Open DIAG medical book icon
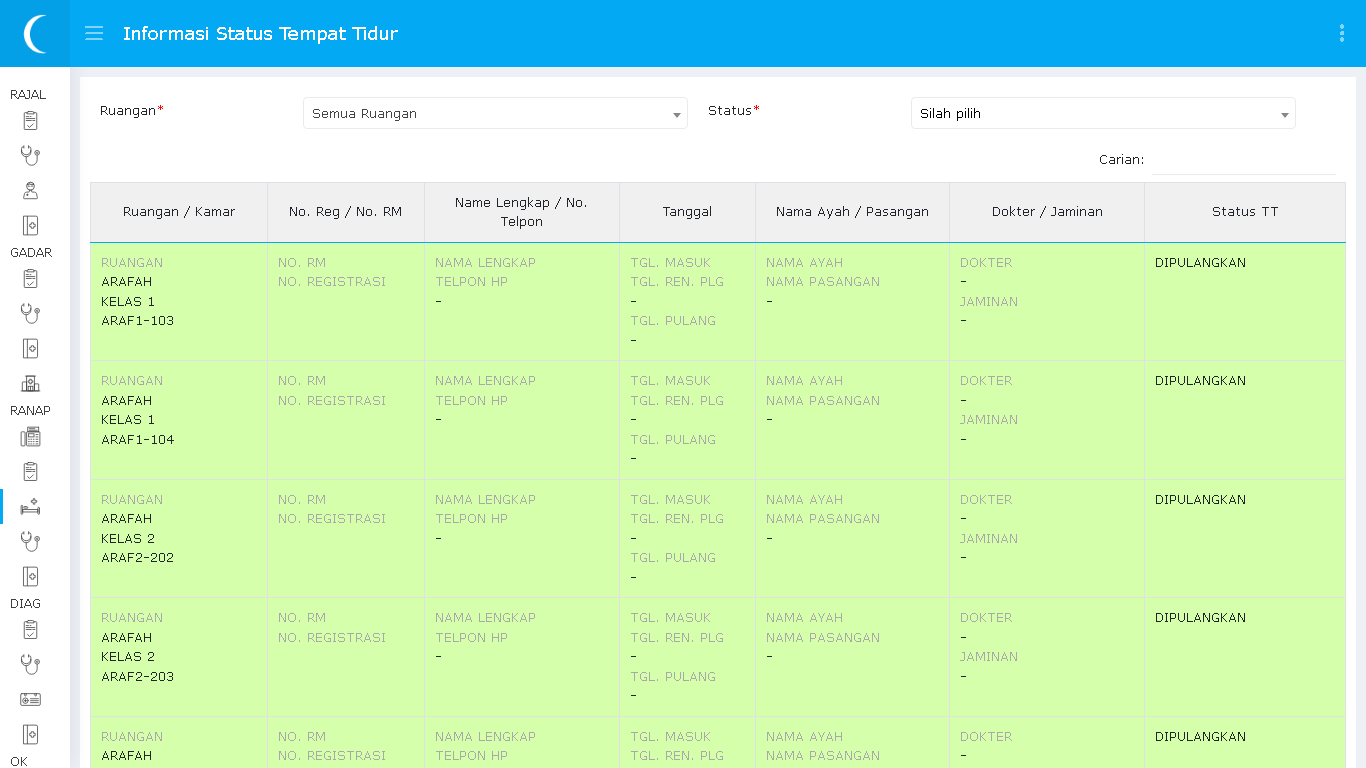This screenshot has width=1366, height=768. (30, 734)
